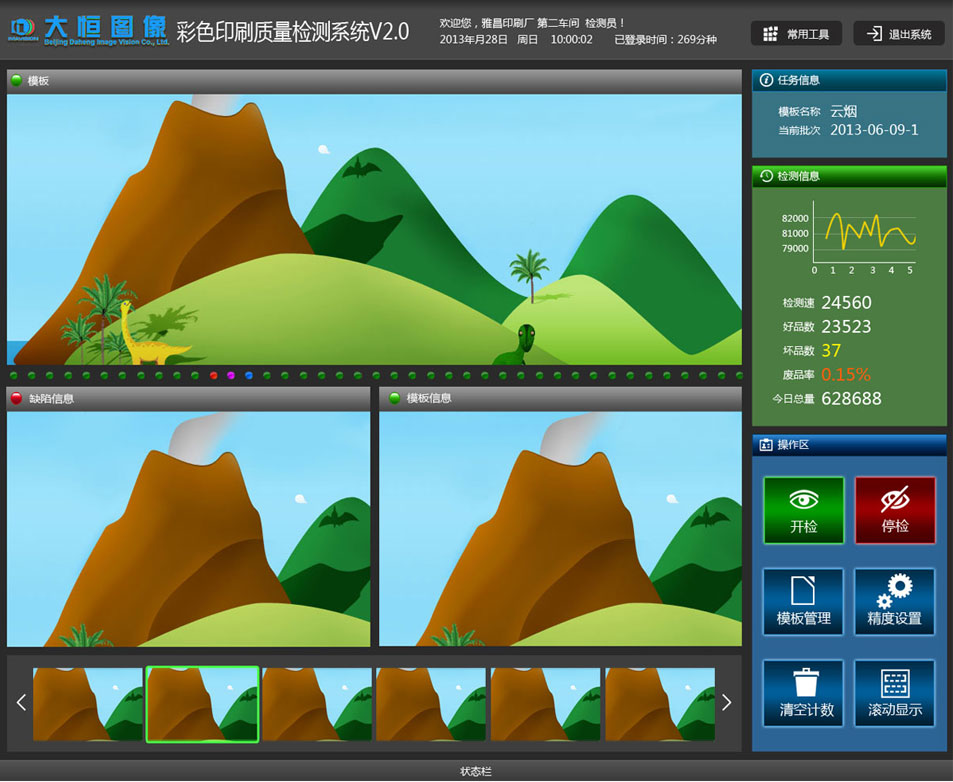Click the 开检 start inspection eye icon

(803, 500)
